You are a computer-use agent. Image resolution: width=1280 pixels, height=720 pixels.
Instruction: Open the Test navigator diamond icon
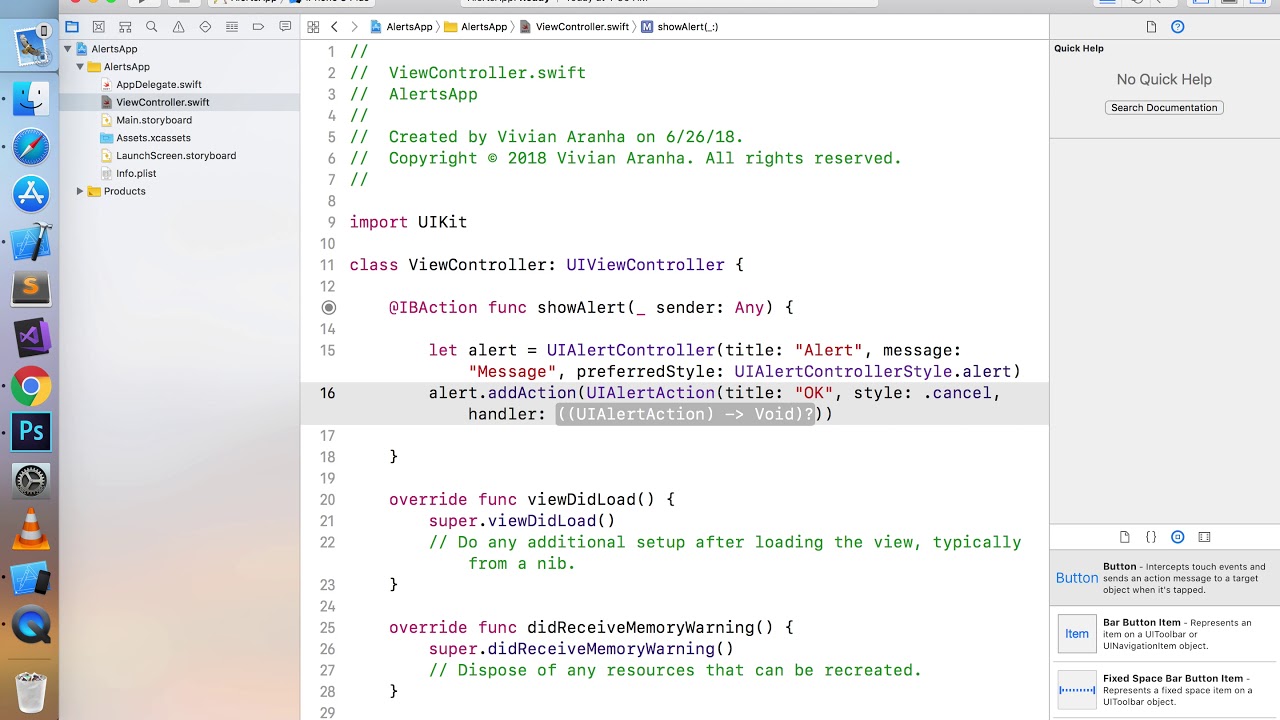[x=205, y=27]
